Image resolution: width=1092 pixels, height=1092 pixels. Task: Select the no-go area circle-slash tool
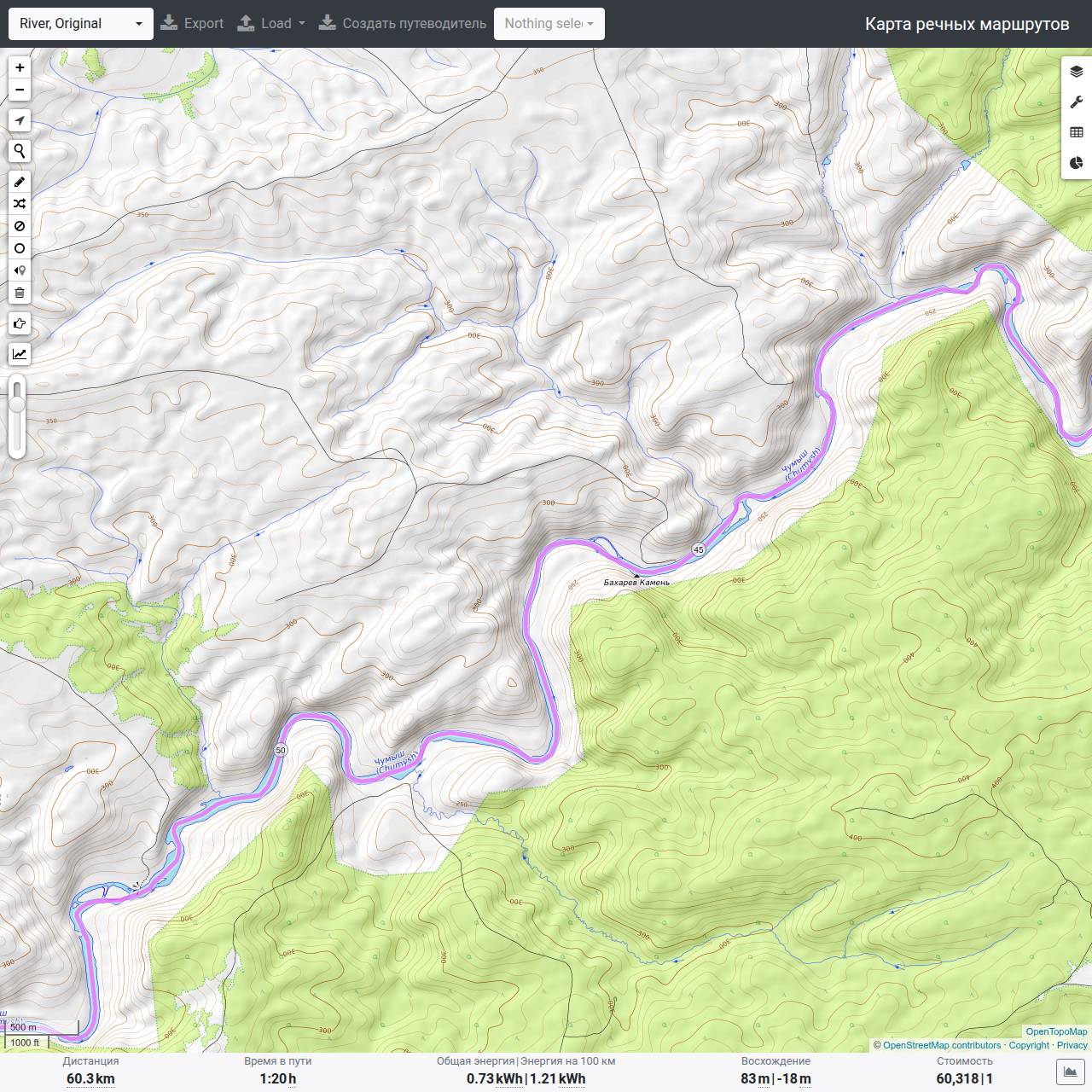(20, 226)
